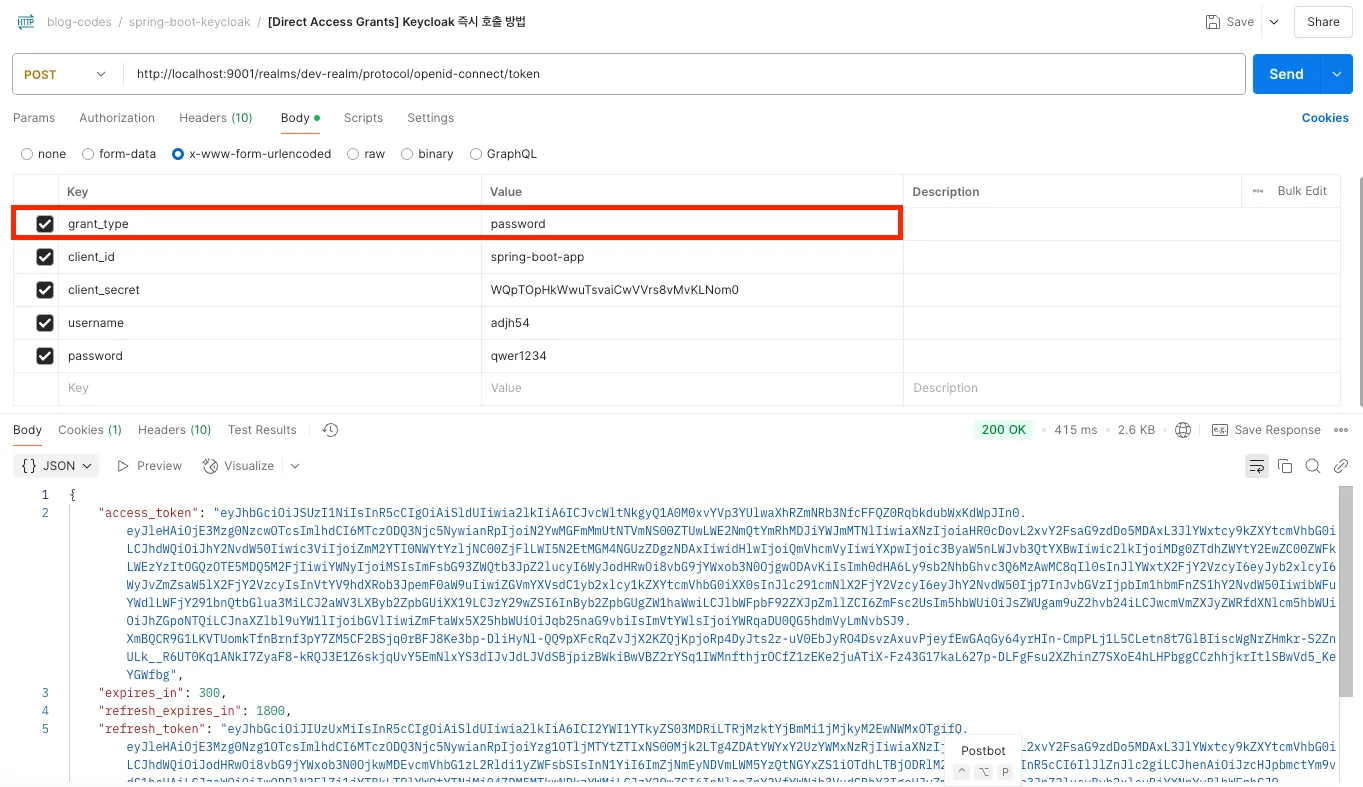Open the Test Results tab
This screenshot has height=787, width=1363.
(262, 430)
